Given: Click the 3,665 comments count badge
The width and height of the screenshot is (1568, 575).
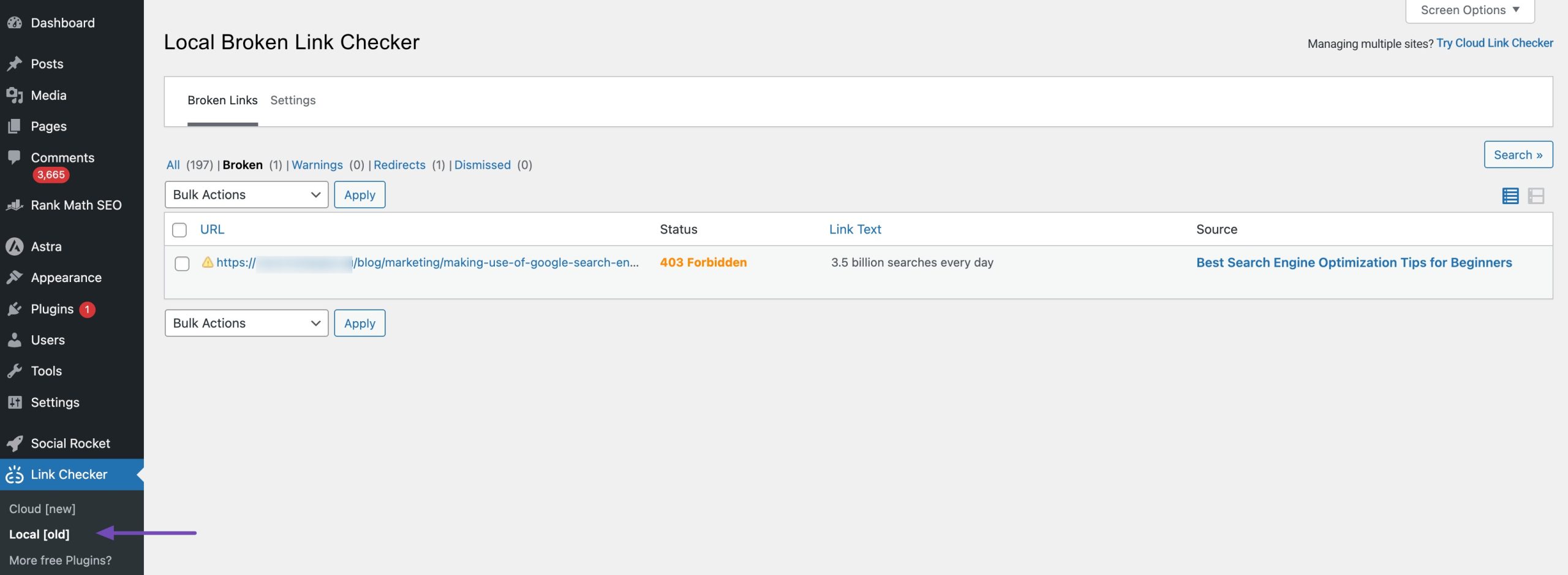Looking at the screenshot, I should [x=51, y=175].
